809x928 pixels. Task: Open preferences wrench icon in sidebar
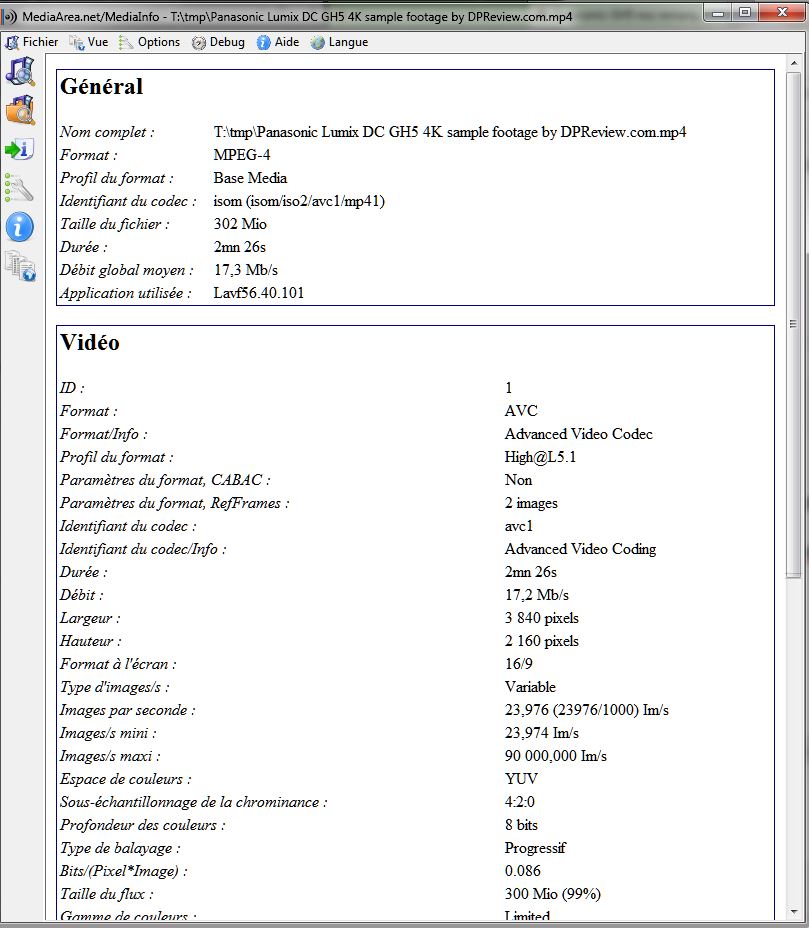(x=20, y=188)
